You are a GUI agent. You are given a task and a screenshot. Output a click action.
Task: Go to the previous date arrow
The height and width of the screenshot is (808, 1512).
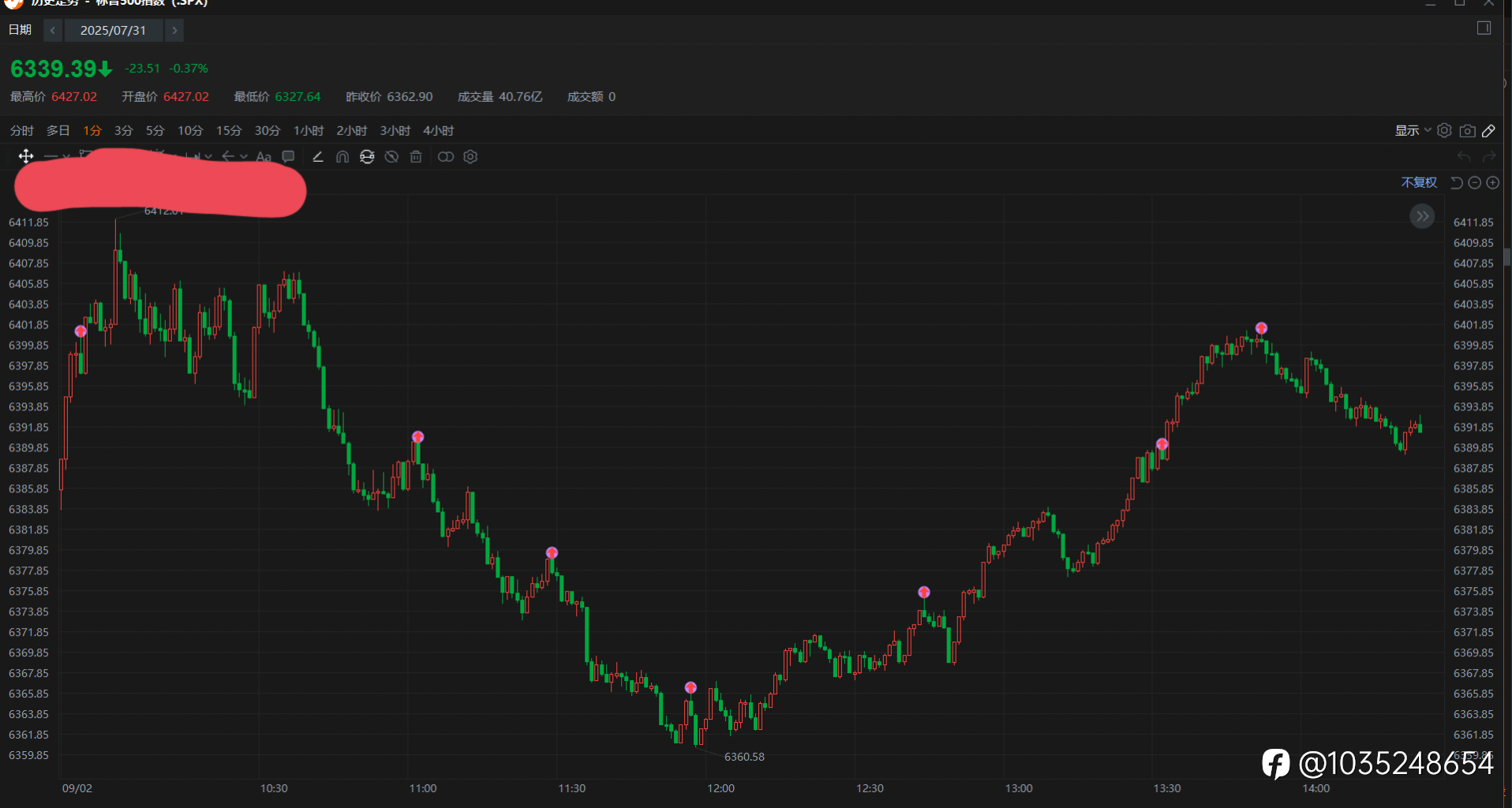coord(53,31)
